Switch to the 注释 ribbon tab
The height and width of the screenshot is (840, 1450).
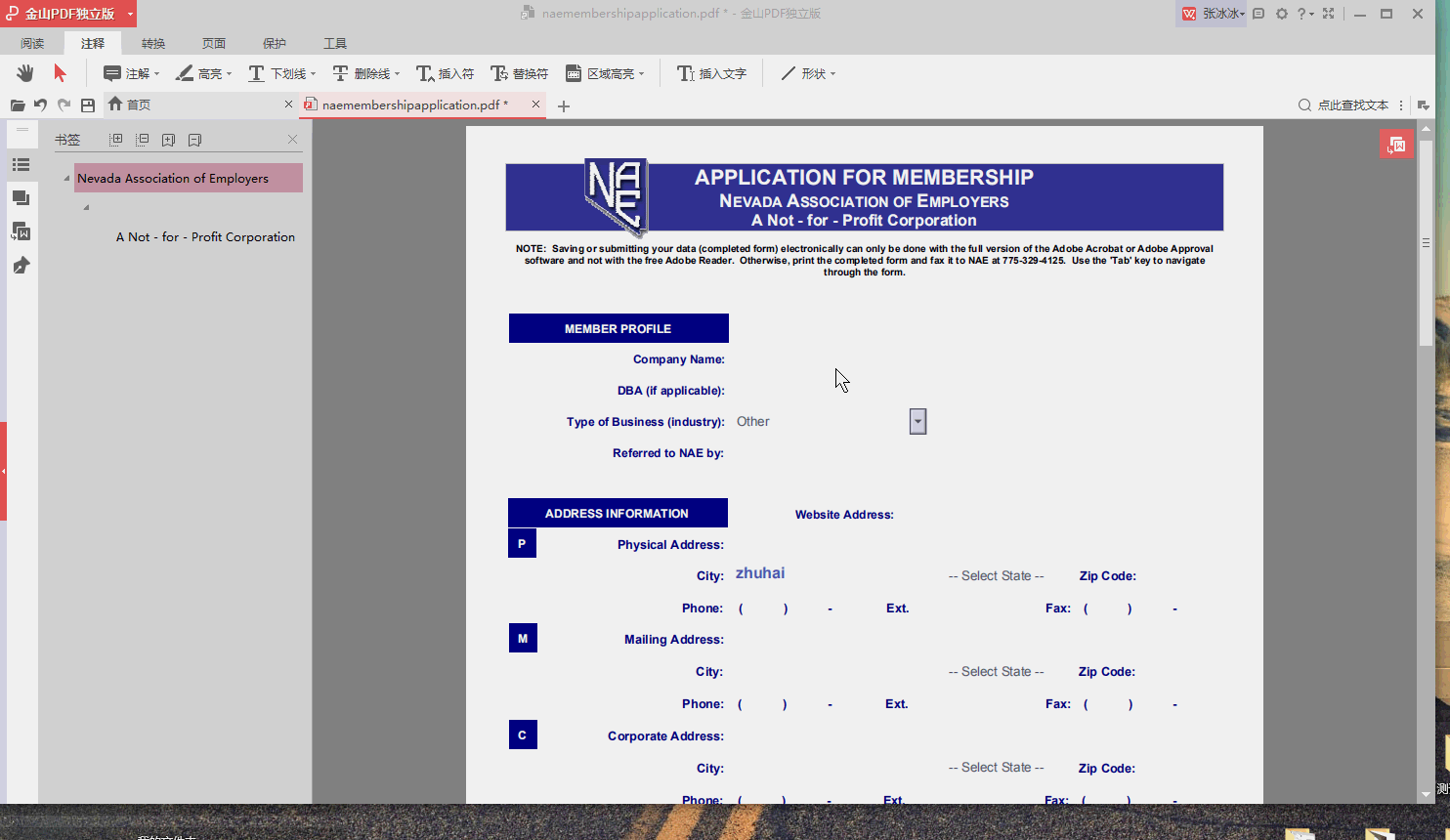pyautogui.click(x=93, y=43)
